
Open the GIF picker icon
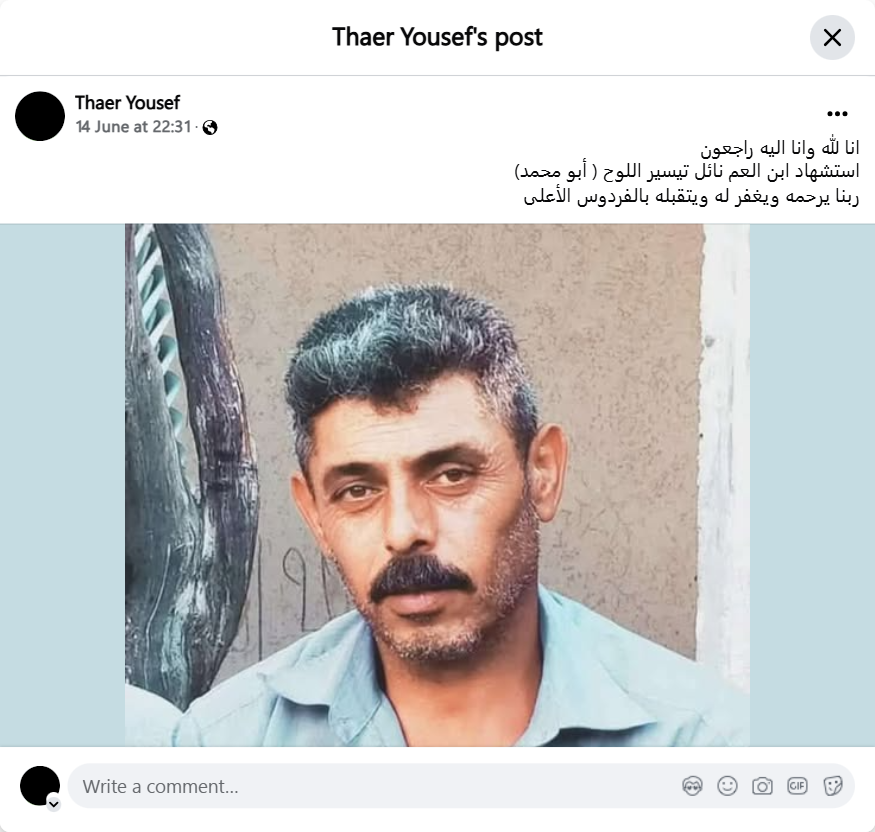tap(797, 786)
